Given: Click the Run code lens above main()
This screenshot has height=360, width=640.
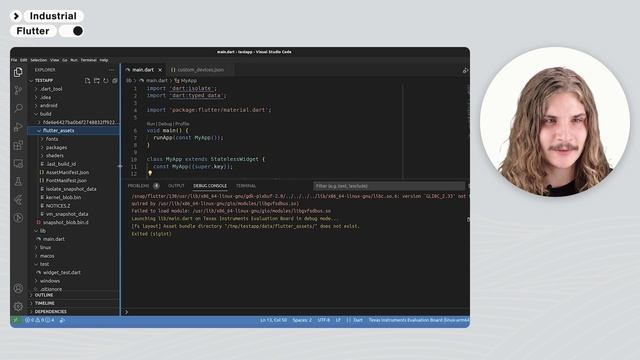Looking at the screenshot, I should click(150, 123).
